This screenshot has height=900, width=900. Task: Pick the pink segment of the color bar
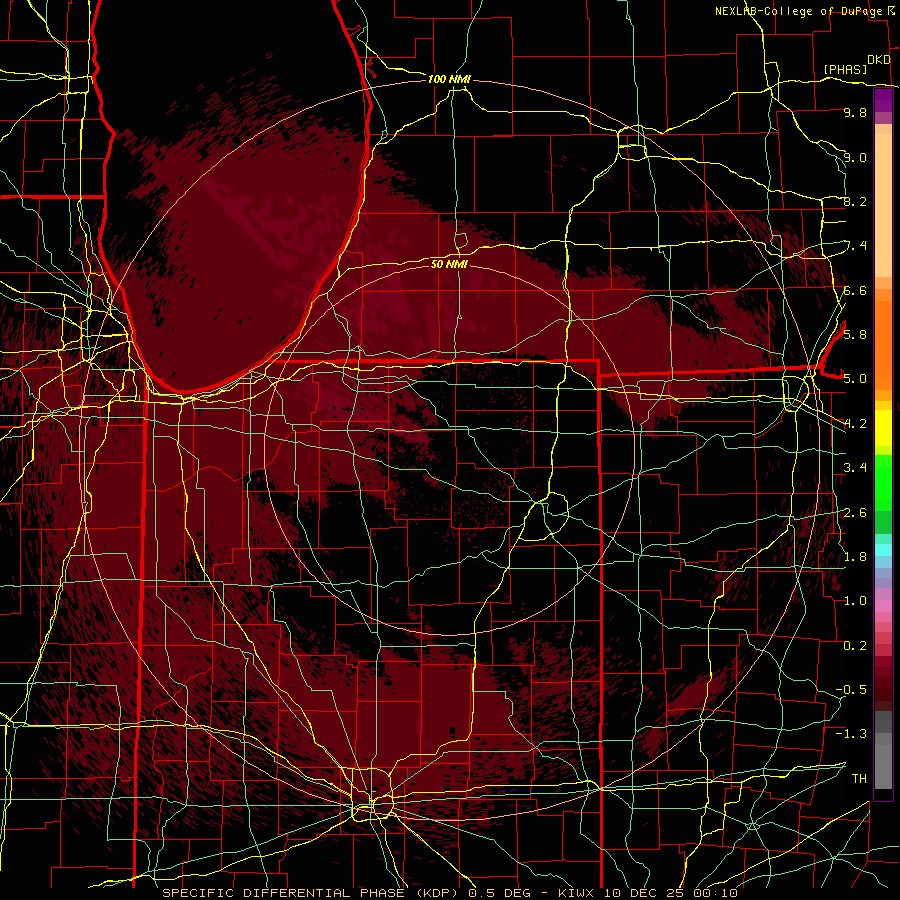click(x=883, y=606)
